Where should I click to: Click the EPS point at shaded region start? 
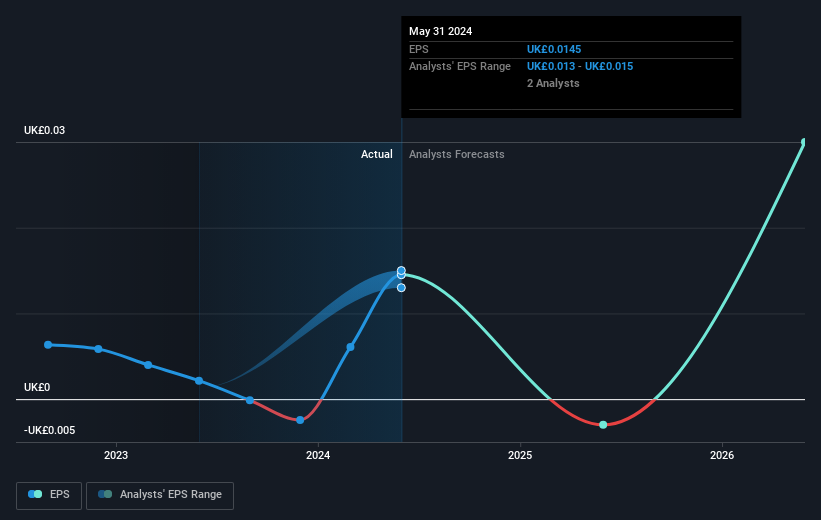[199, 381]
